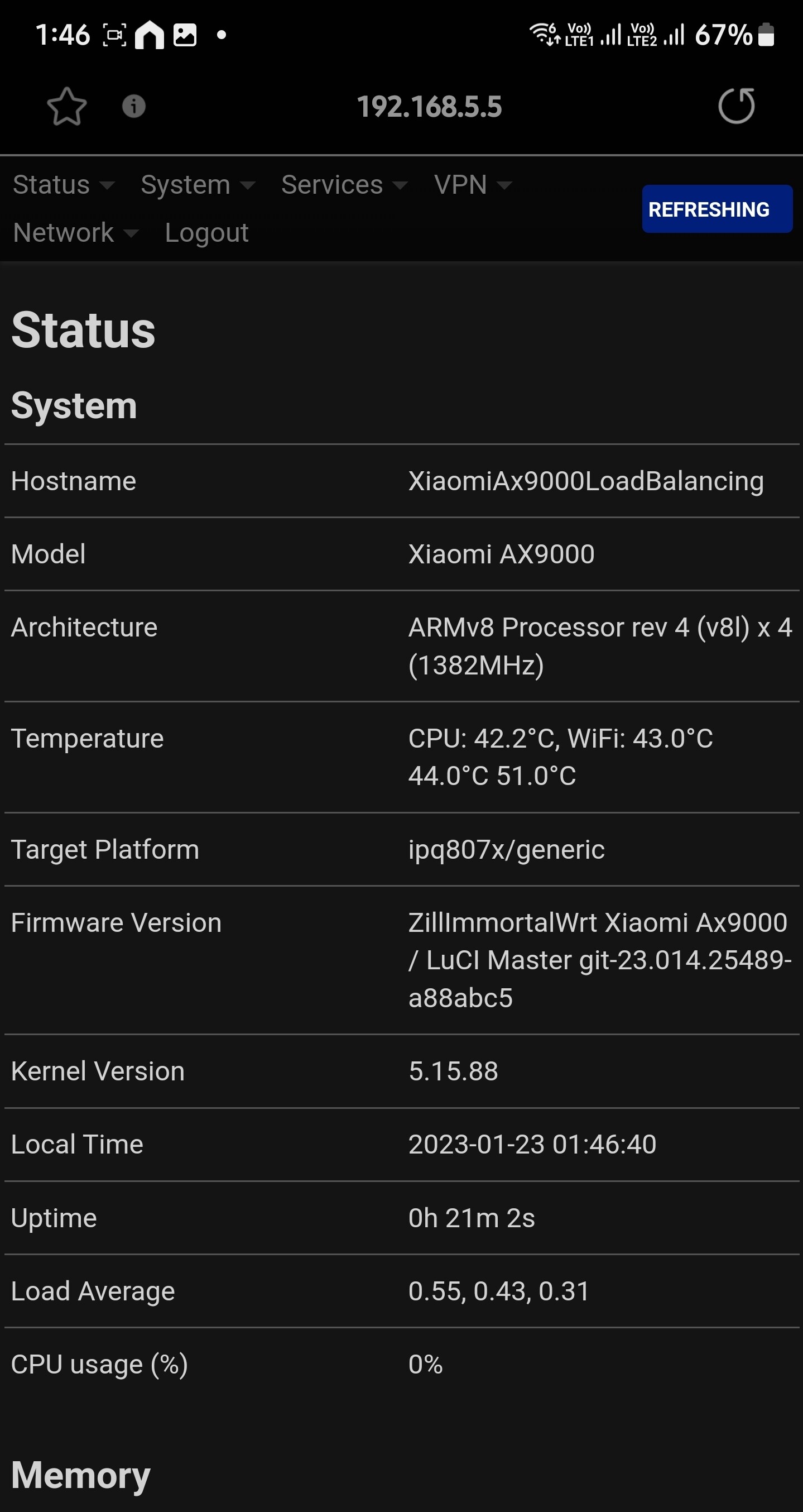Tap the screen capture notification icon
The height and width of the screenshot is (1512, 803).
click(114, 35)
